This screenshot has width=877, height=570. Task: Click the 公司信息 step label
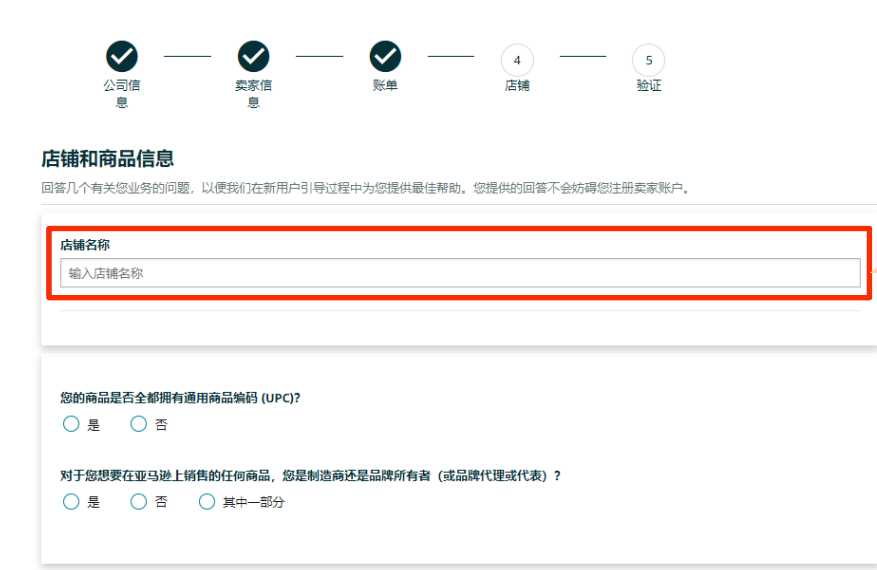coord(122,93)
